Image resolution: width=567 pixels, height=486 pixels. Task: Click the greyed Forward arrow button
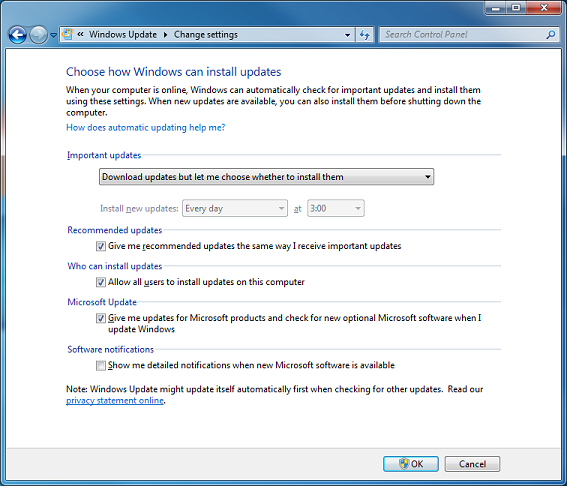(x=38, y=35)
